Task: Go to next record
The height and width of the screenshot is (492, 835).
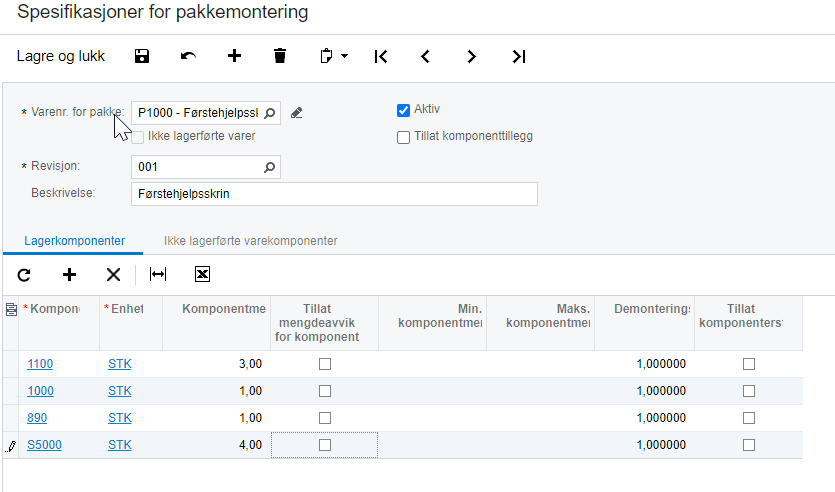Action: pyautogui.click(x=472, y=57)
